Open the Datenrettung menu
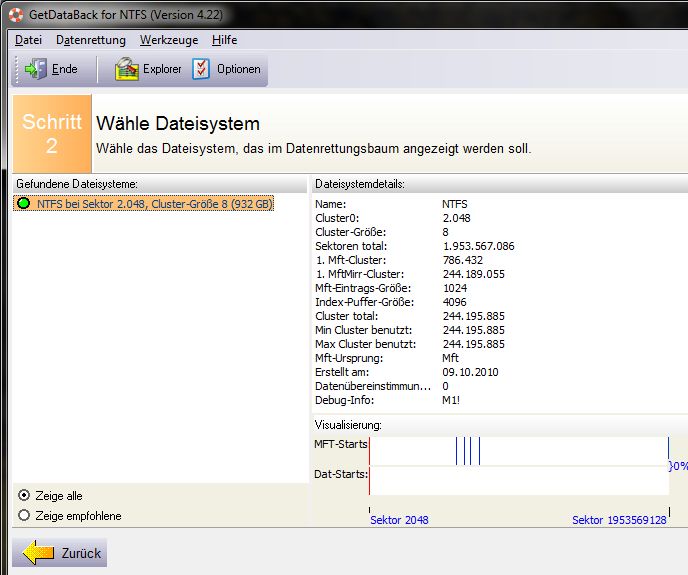This screenshot has width=688, height=575. [x=91, y=40]
